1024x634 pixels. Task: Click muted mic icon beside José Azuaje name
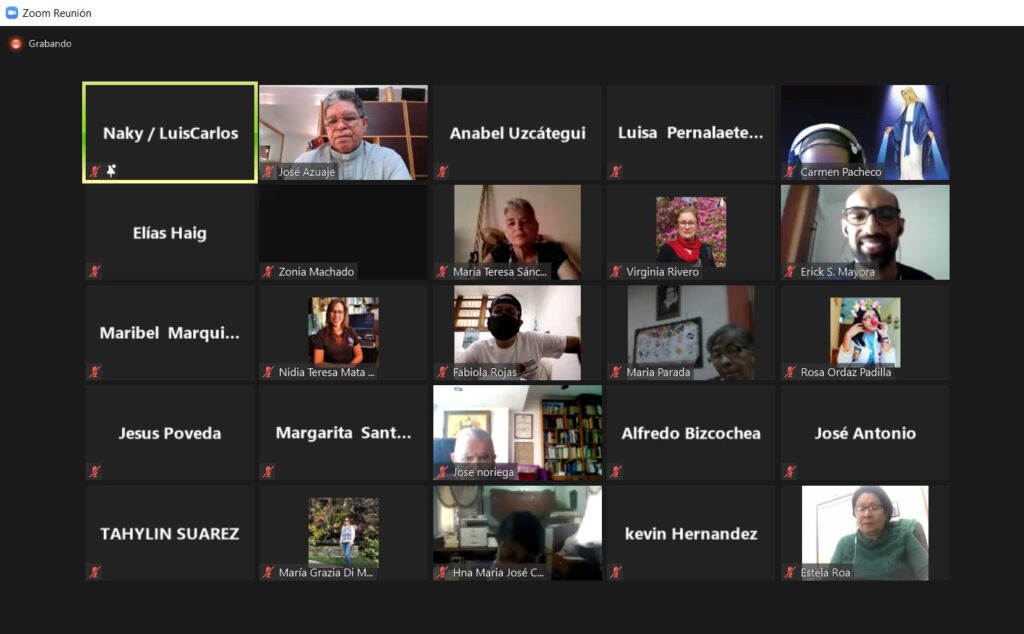click(x=269, y=172)
